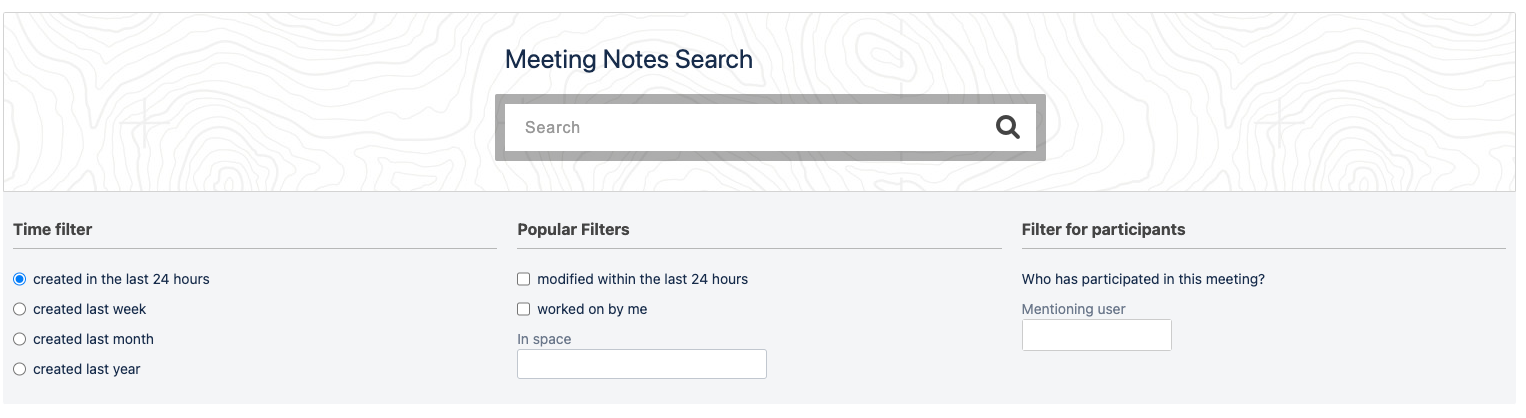This screenshot has height=418, width=1526.
Task: Click the "Meeting Notes Search" title
Action: (x=628, y=59)
